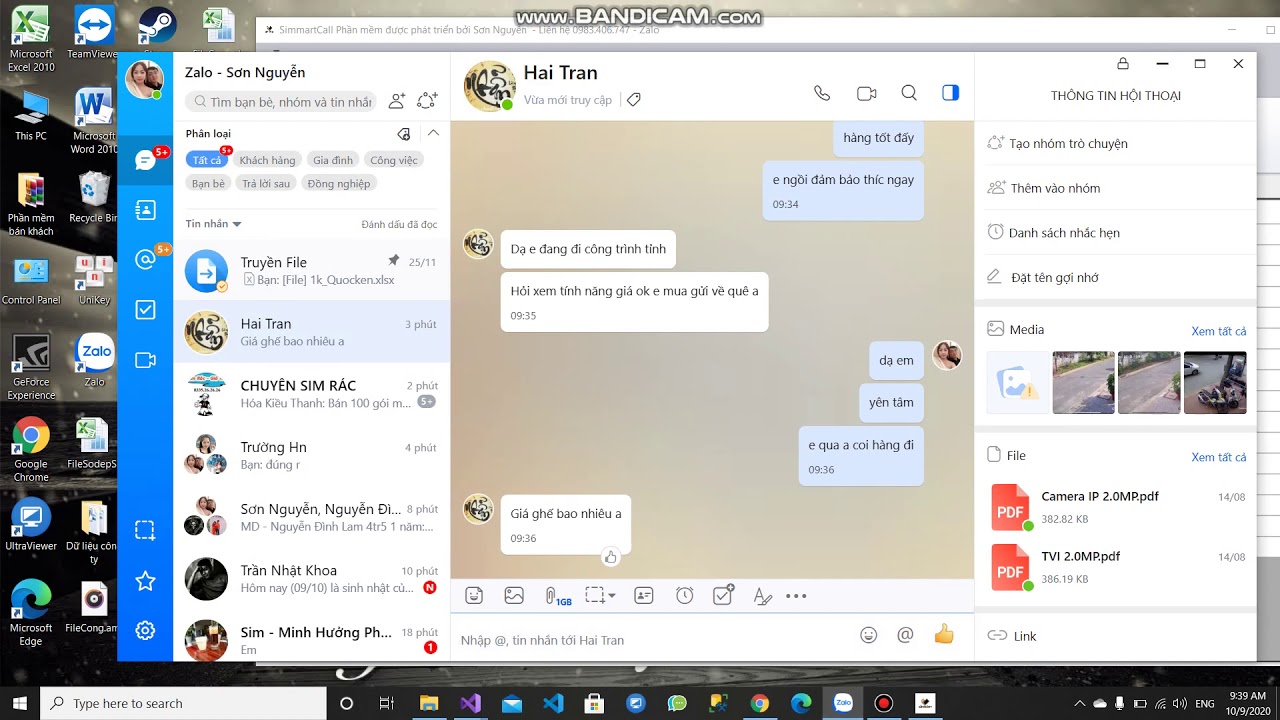Open the To-Do checkbox tab in sidebar
The height and width of the screenshot is (720, 1280).
pos(145,310)
